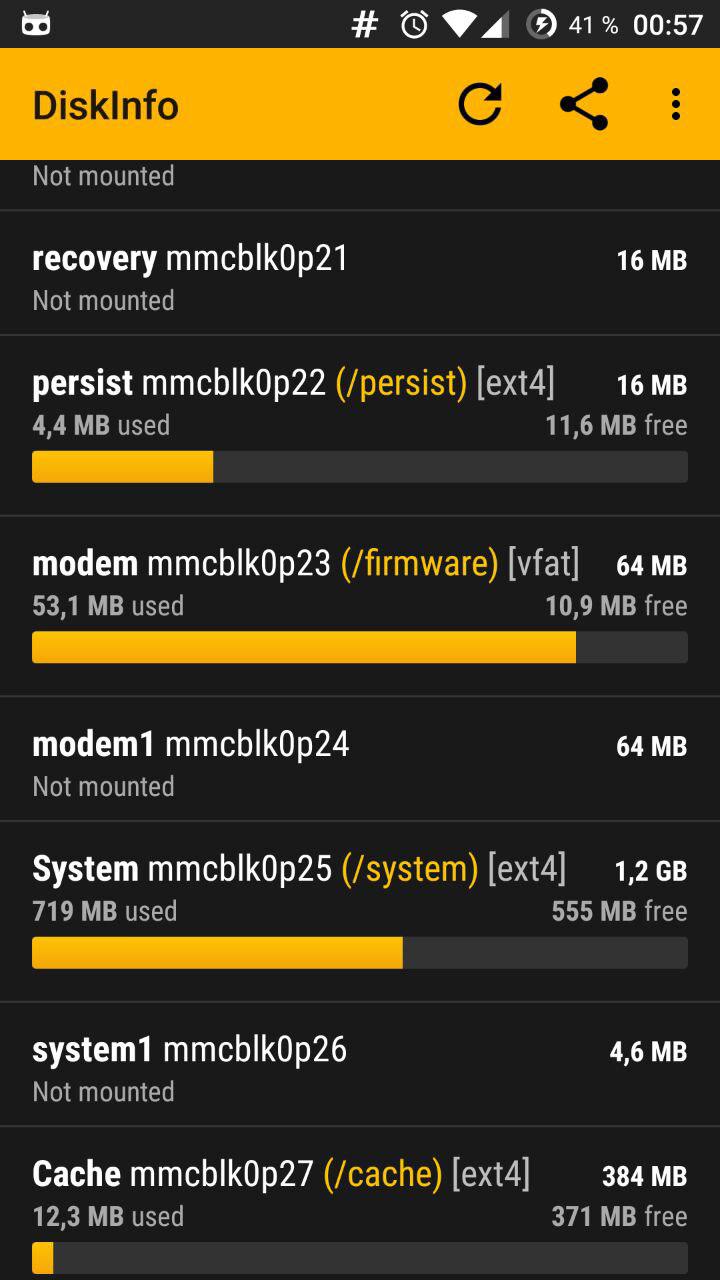Image resolution: width=720 pixels, height=1280 pixels.
Task: Open the three-dot overflow menu
Action: 676,104
